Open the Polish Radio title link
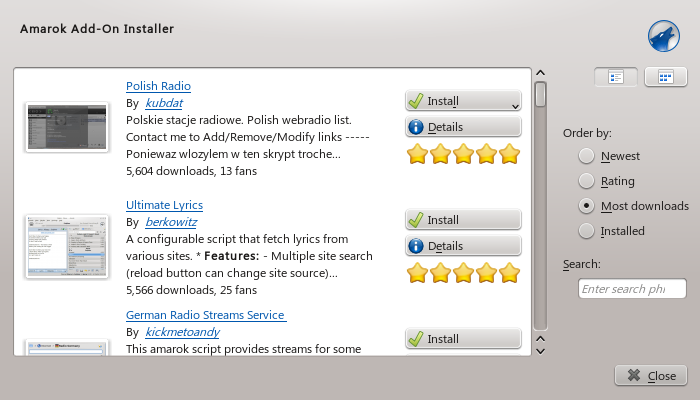 158,86
